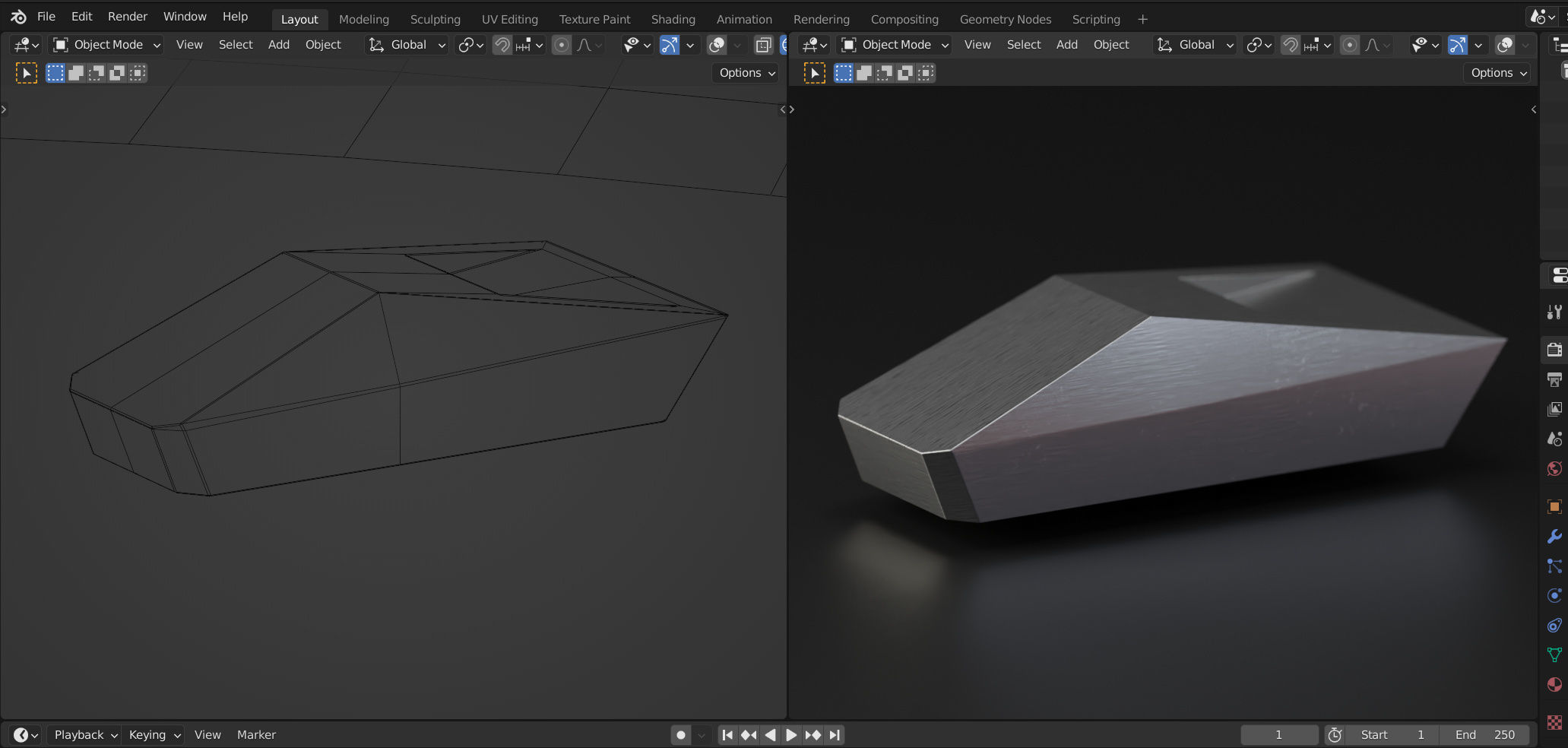Open the Edit menu
Viewport: 1568px width, 748px height.
(81, 17)
